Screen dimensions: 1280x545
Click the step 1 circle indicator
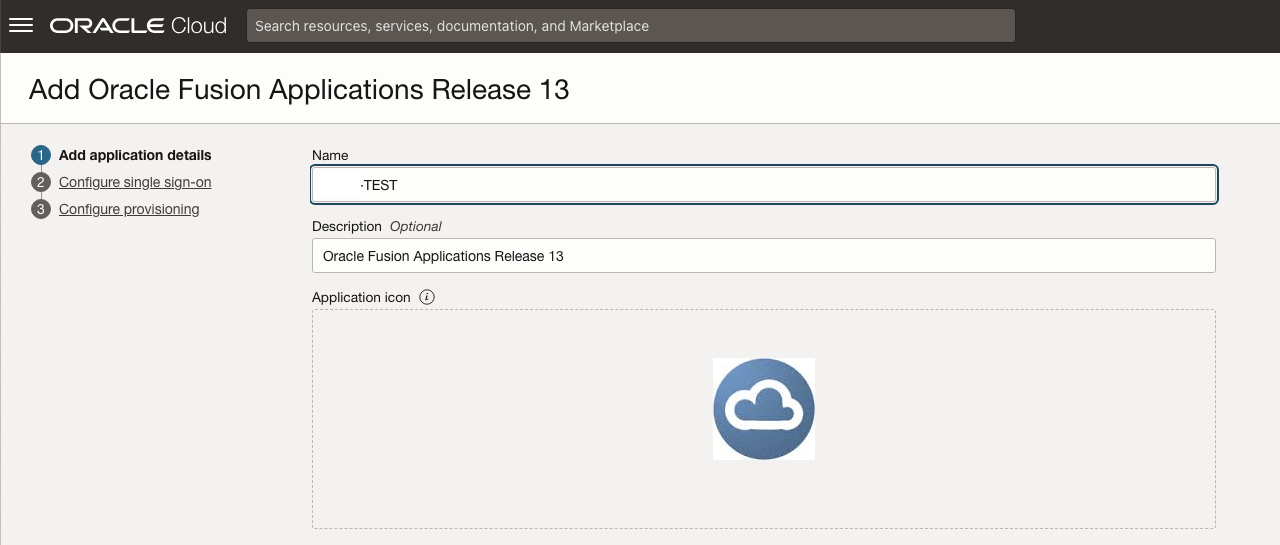(41, 155)
